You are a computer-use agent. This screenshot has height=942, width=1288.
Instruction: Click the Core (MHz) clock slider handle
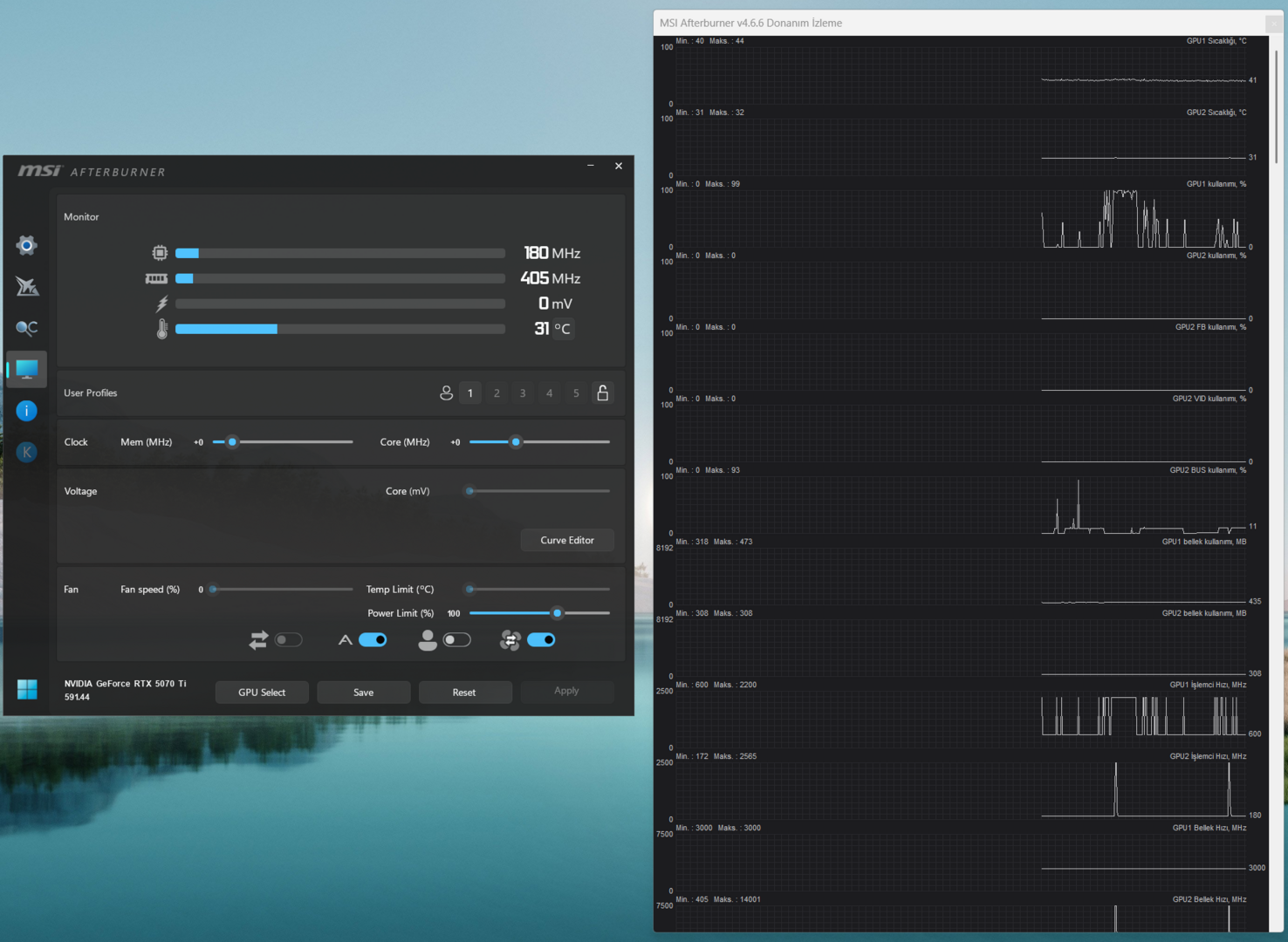(x=516, y=442)
